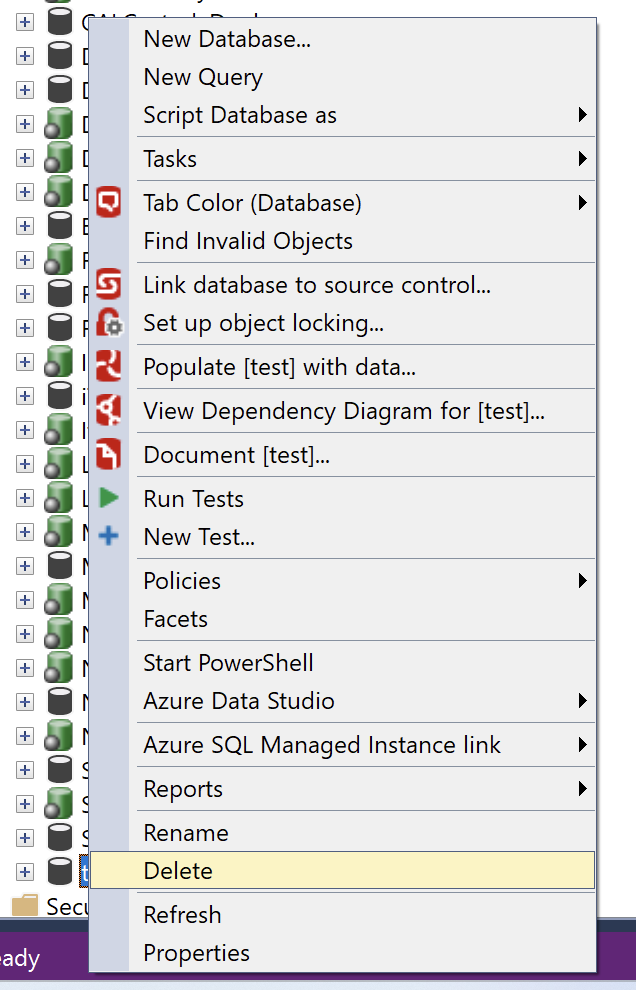Click the green Run Tests play icon
636x990 pixels.
(109, 498)
